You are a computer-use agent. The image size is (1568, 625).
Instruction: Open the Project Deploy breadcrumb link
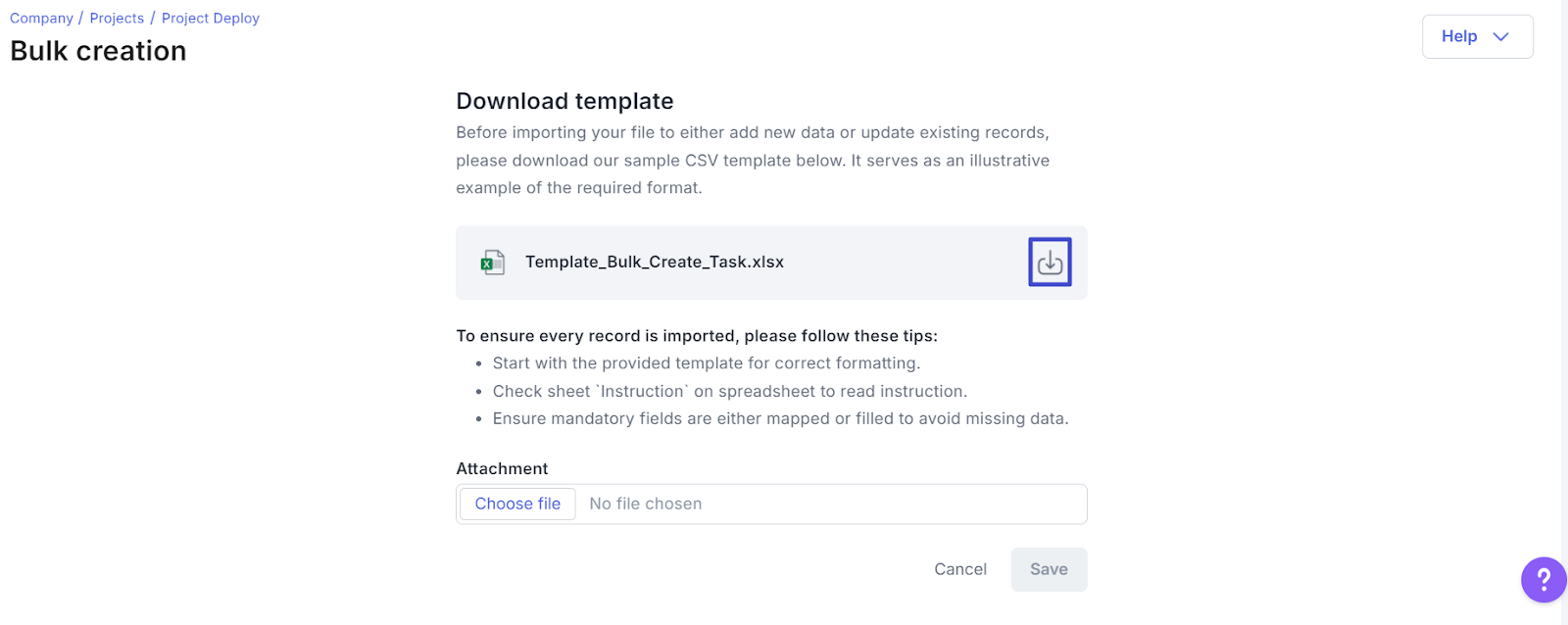(x=211, y=19)
